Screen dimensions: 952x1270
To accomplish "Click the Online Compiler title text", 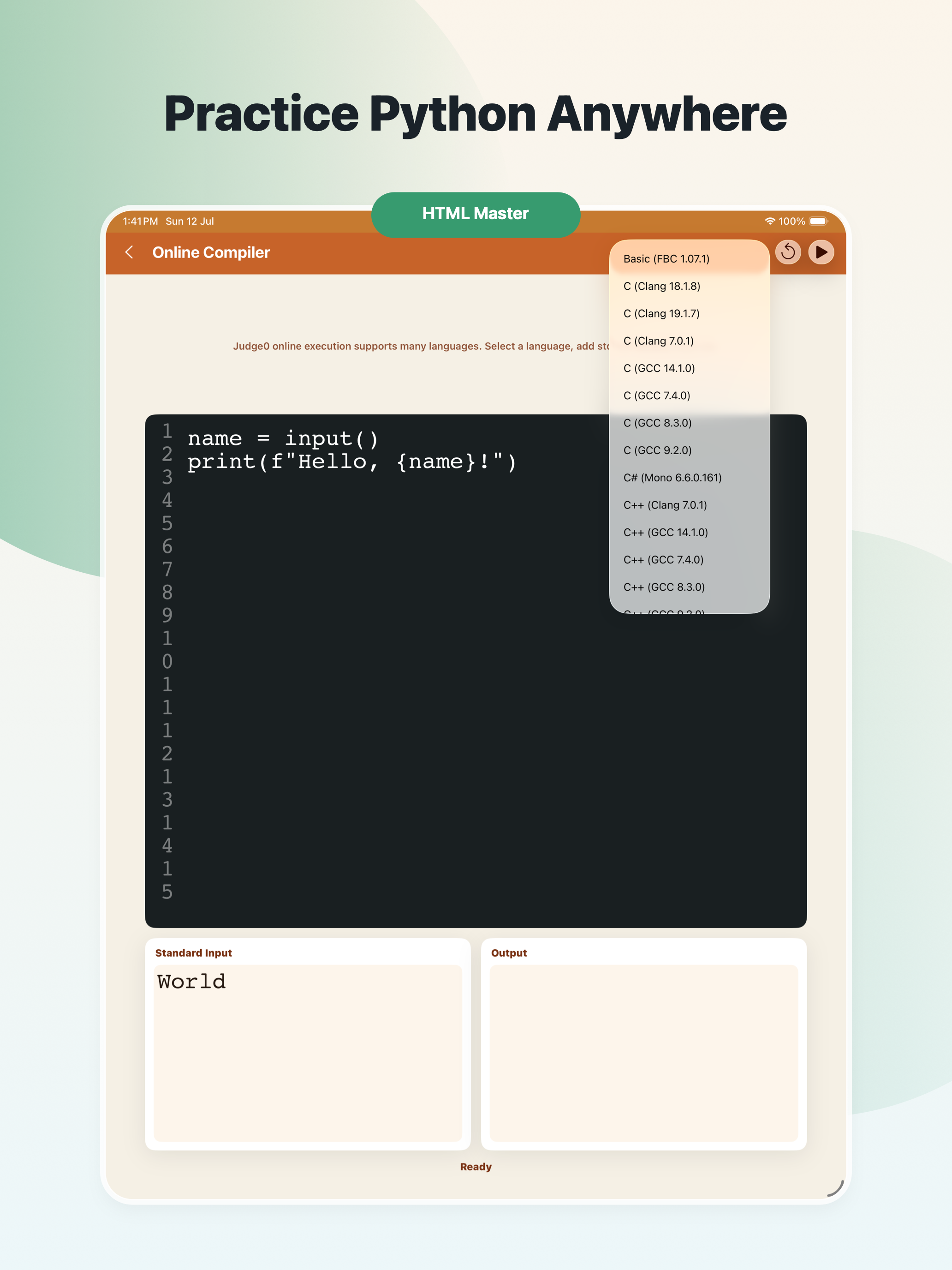I will [x=211, y=252].
